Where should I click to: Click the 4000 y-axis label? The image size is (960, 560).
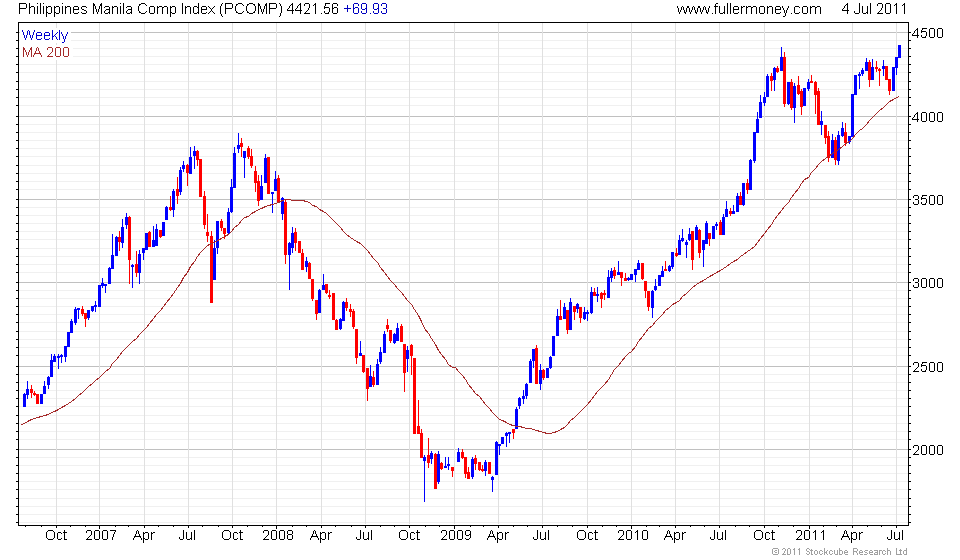[928, 117]
